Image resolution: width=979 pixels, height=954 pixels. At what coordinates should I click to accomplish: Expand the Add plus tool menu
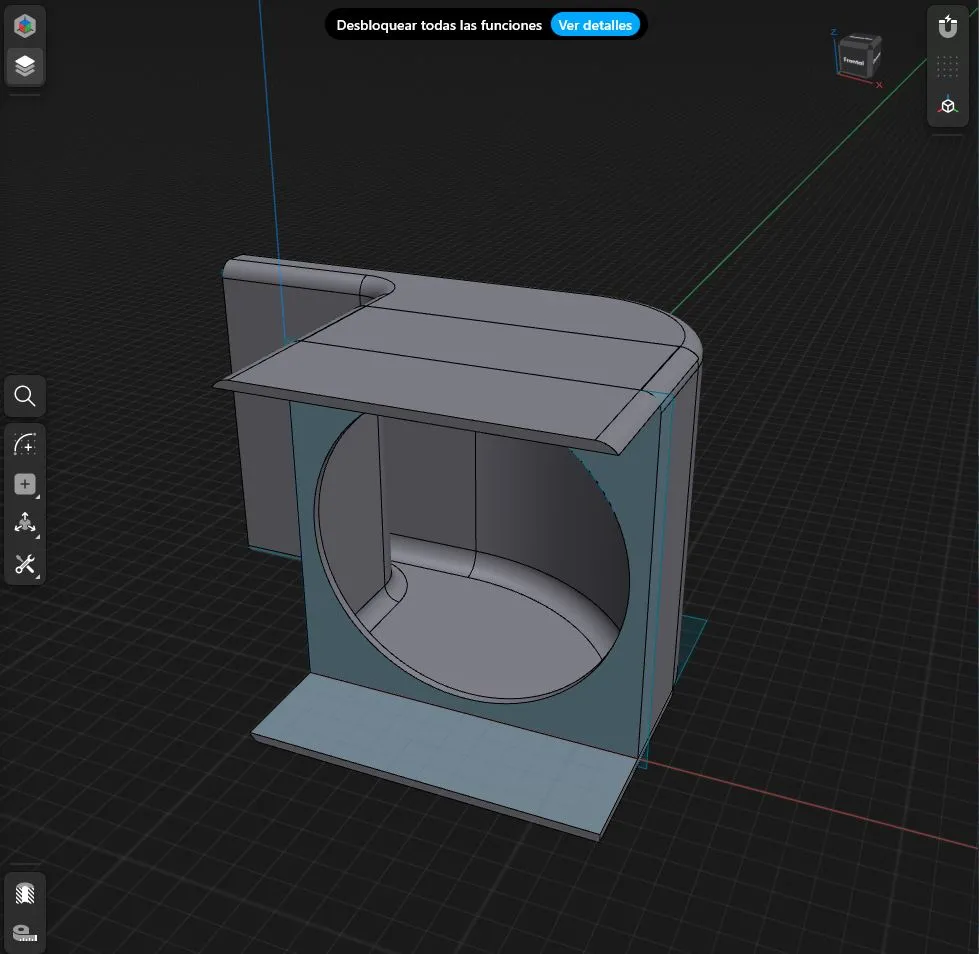pos(25,484)
